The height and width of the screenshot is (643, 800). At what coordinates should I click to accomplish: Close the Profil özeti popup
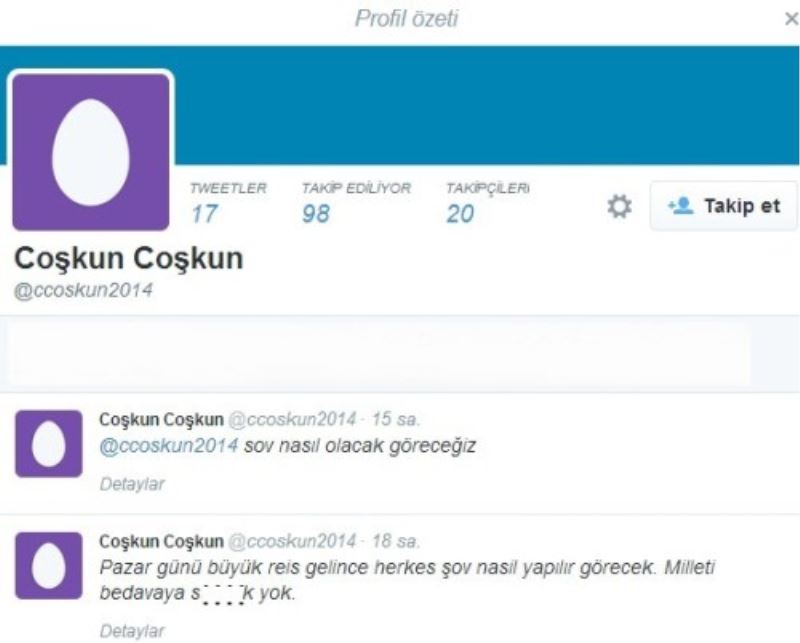point(791,19)
